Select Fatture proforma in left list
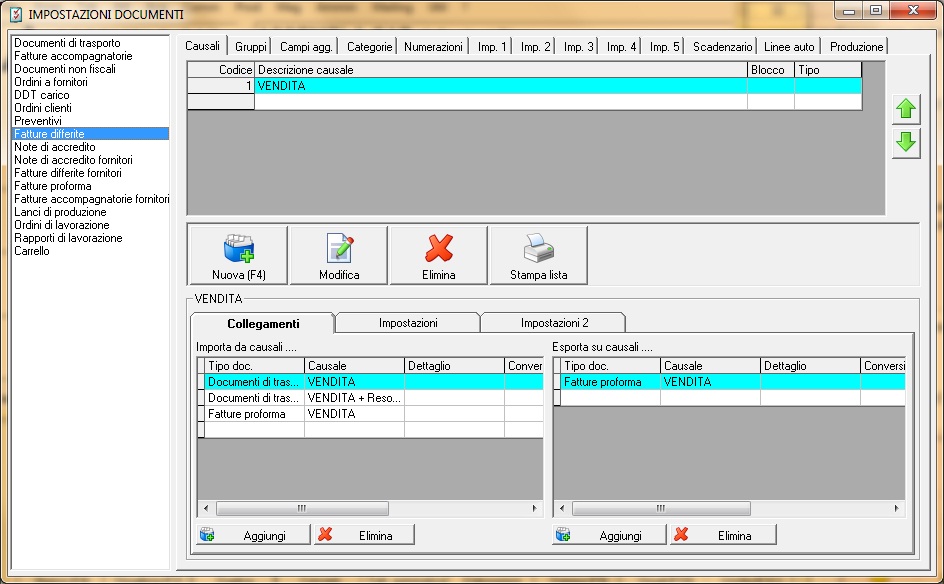Image resolution: width=944 pixels, height=584 pixels. (x=90, y=186)
